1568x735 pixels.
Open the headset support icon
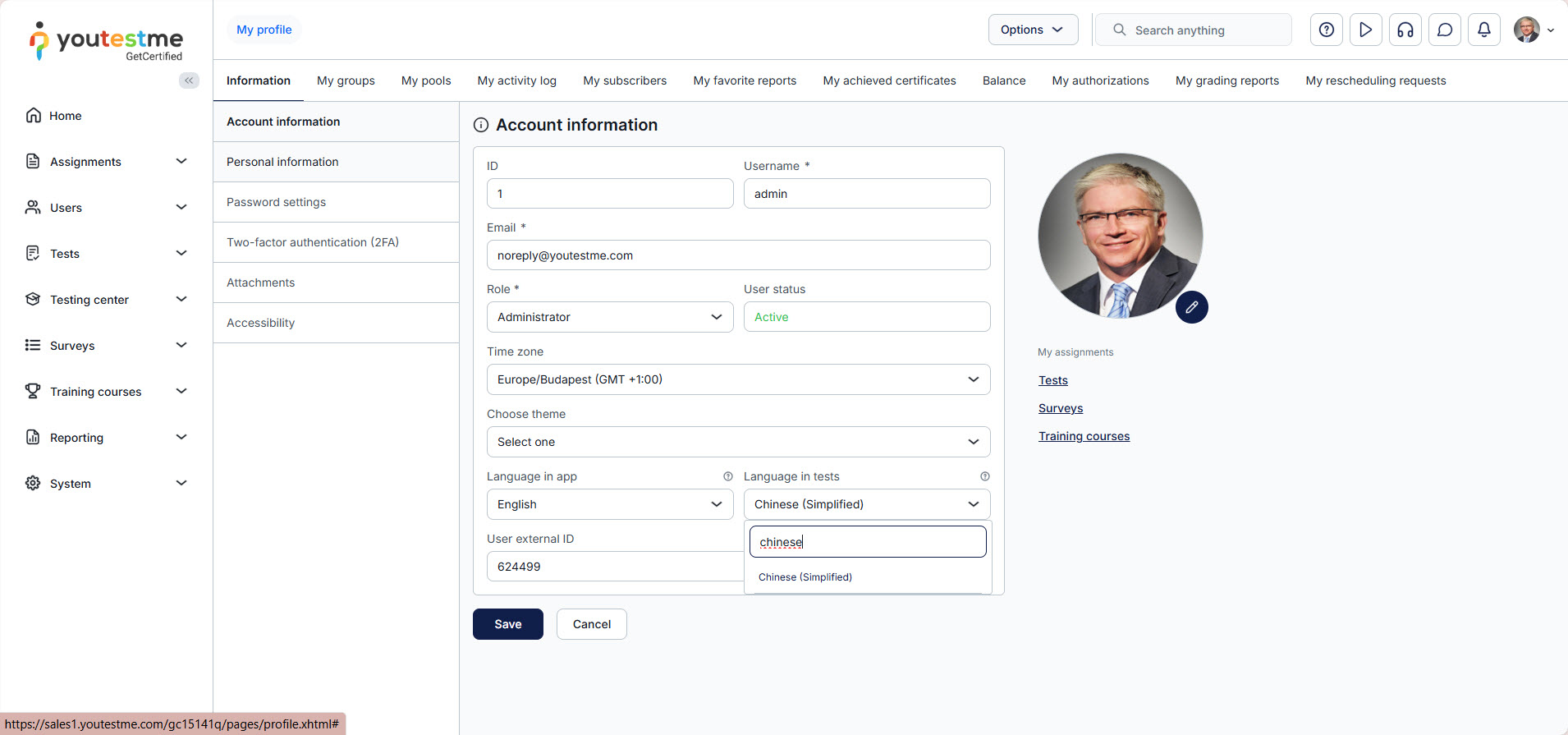pyautogui.click(x=1405, y=30)
